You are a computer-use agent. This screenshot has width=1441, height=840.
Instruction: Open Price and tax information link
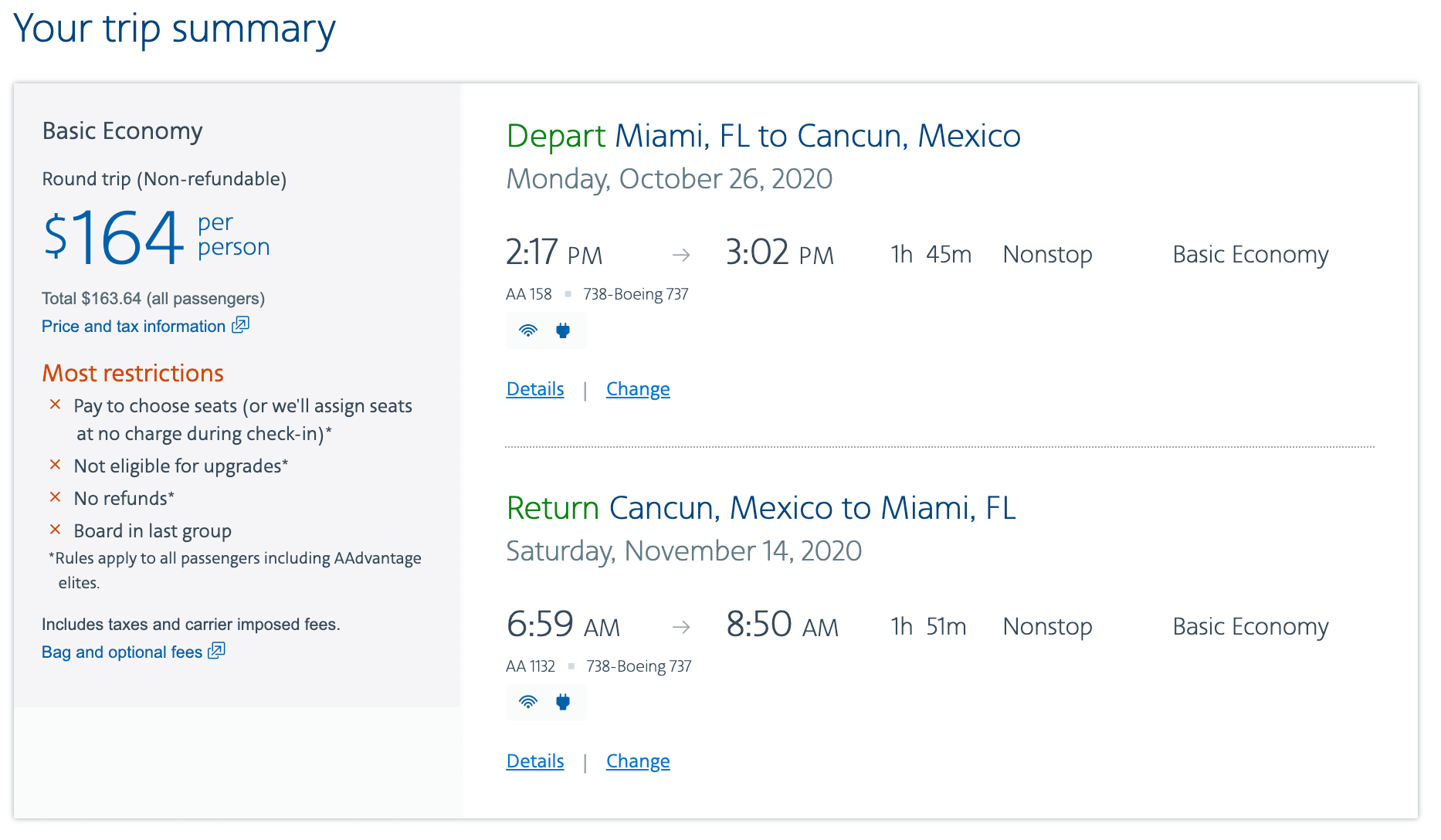coord(134,327)
